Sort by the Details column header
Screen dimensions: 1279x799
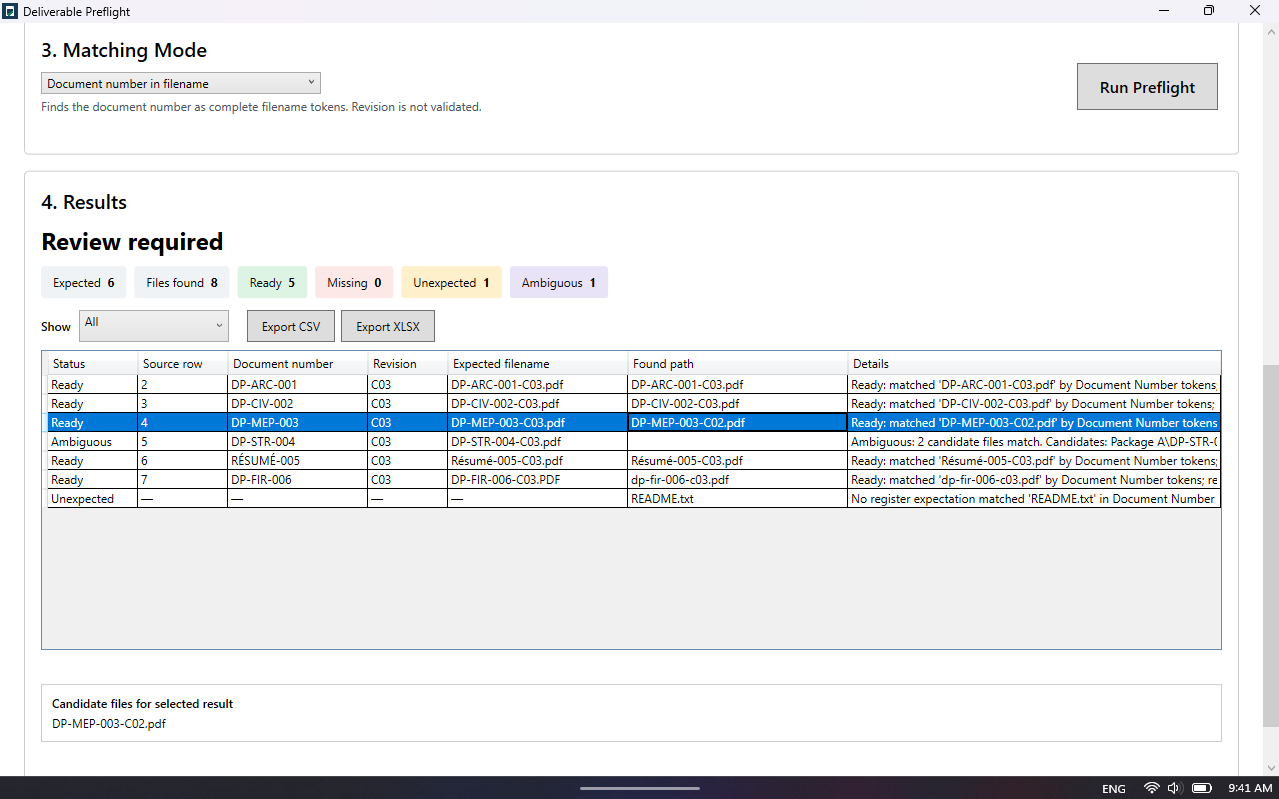pyautogui.click(x=1034, y=364)
